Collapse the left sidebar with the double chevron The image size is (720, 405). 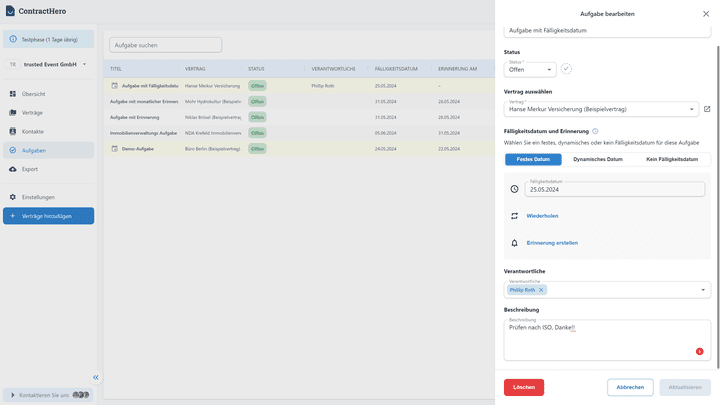[x=96, y=377]
